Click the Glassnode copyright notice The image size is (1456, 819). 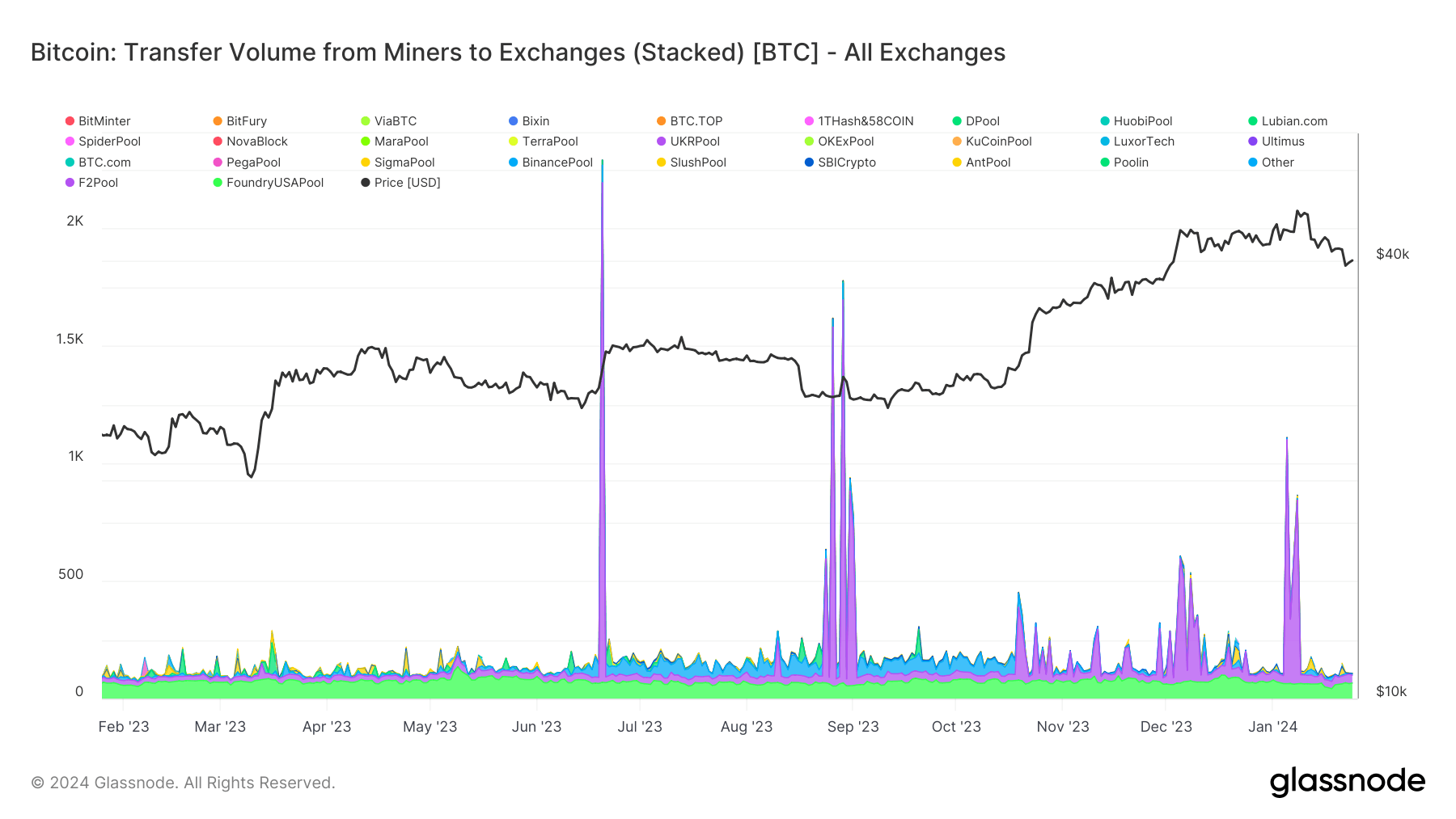[x=183, y=783]
